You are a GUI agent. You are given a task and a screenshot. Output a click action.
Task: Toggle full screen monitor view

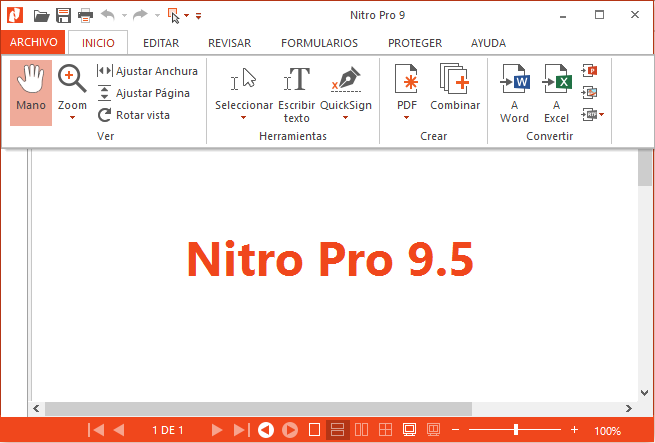coord(409,430)
